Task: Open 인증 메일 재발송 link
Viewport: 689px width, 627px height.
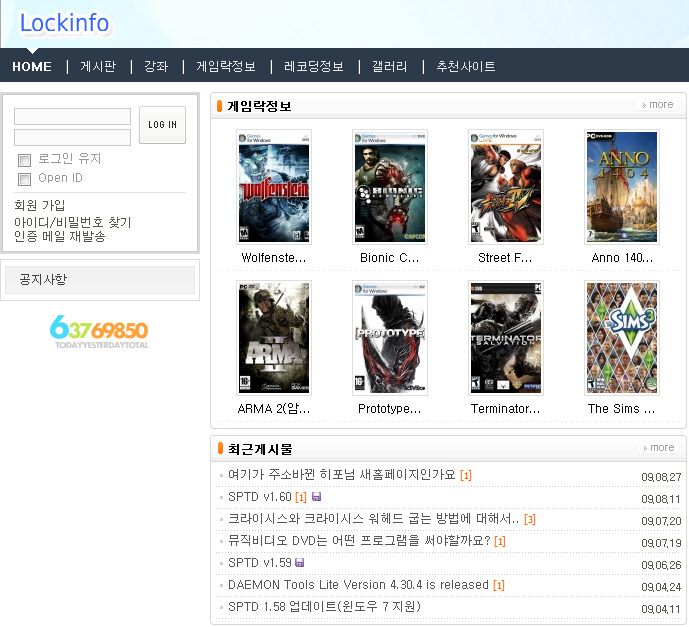Action: click(x=60, y=236)
